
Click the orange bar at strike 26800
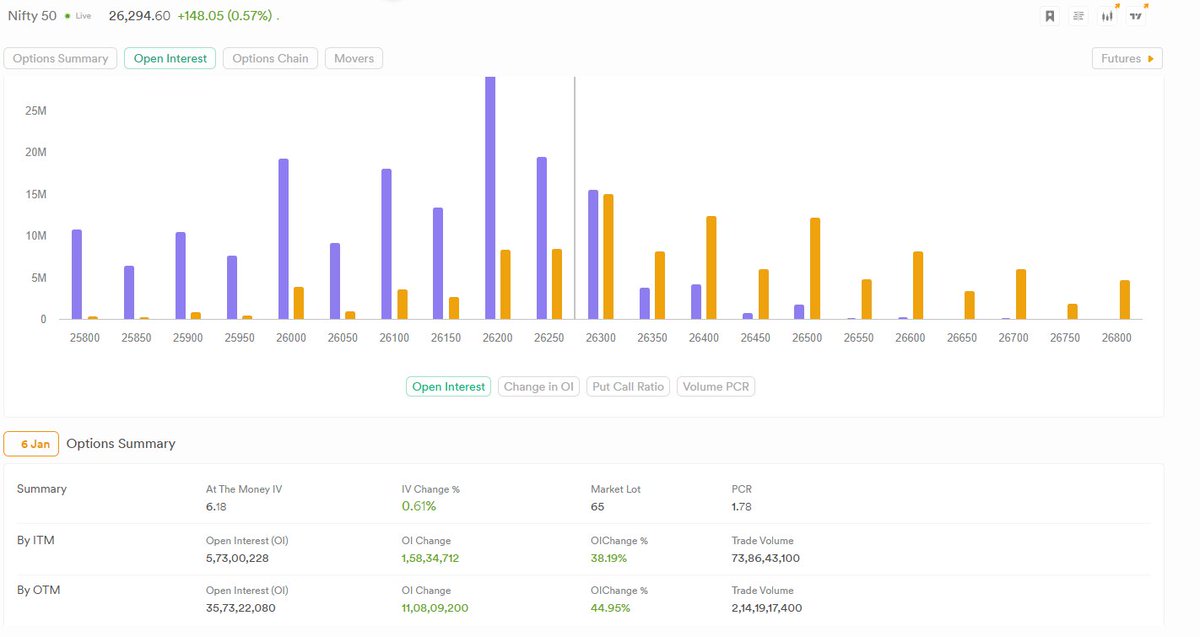click(1125, 300)
